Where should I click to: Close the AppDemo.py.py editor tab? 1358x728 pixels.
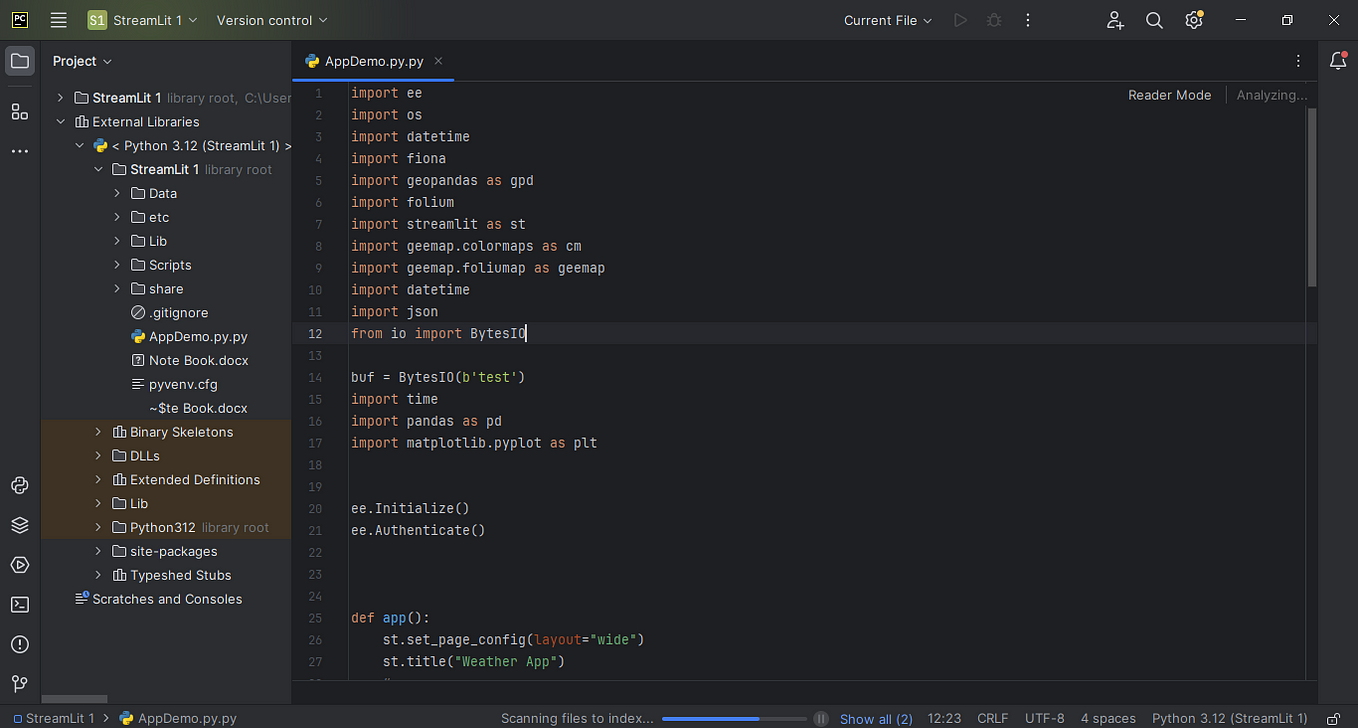click(438, 61)
